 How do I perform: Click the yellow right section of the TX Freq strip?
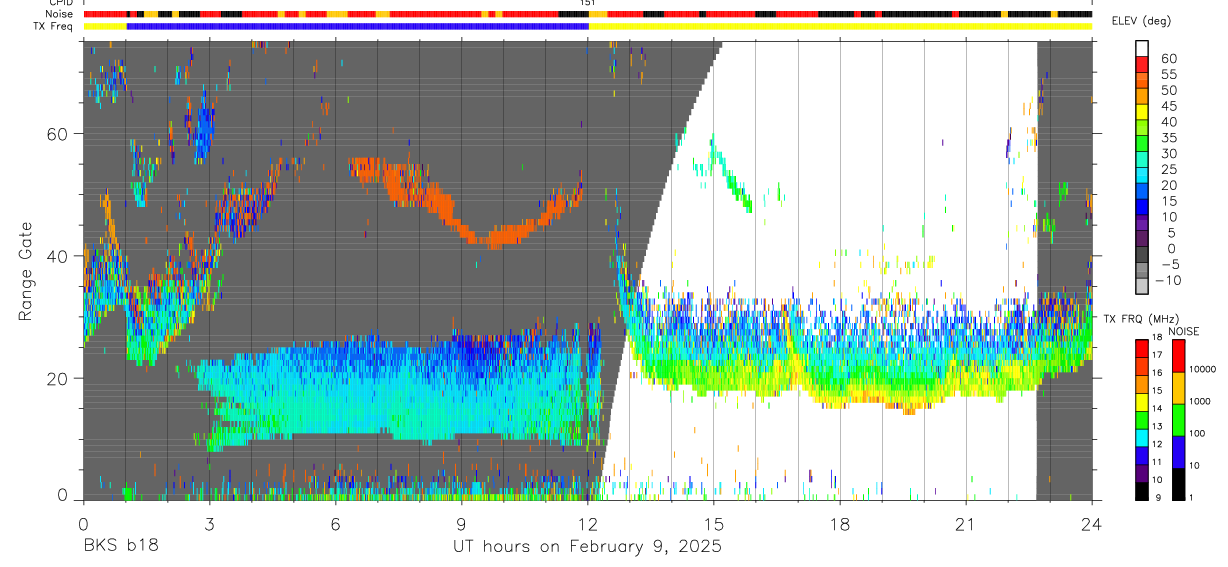[x=840, y=26]
